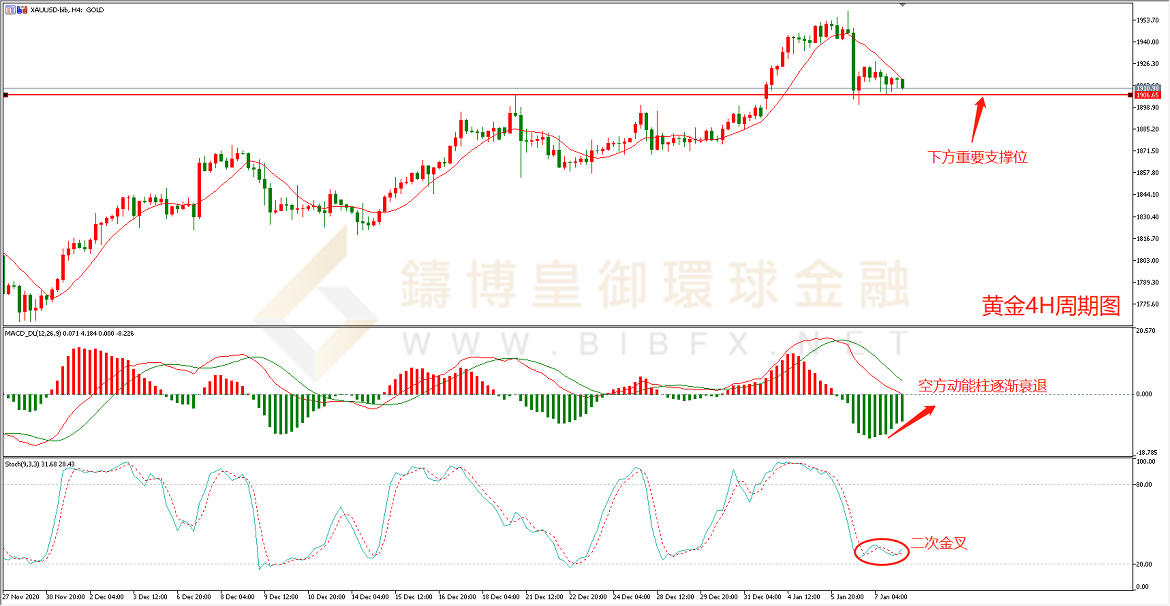Click the chart shift triangle marker at the top
The width and height of the screenshot is (1170, 606).
pos(904,5)
